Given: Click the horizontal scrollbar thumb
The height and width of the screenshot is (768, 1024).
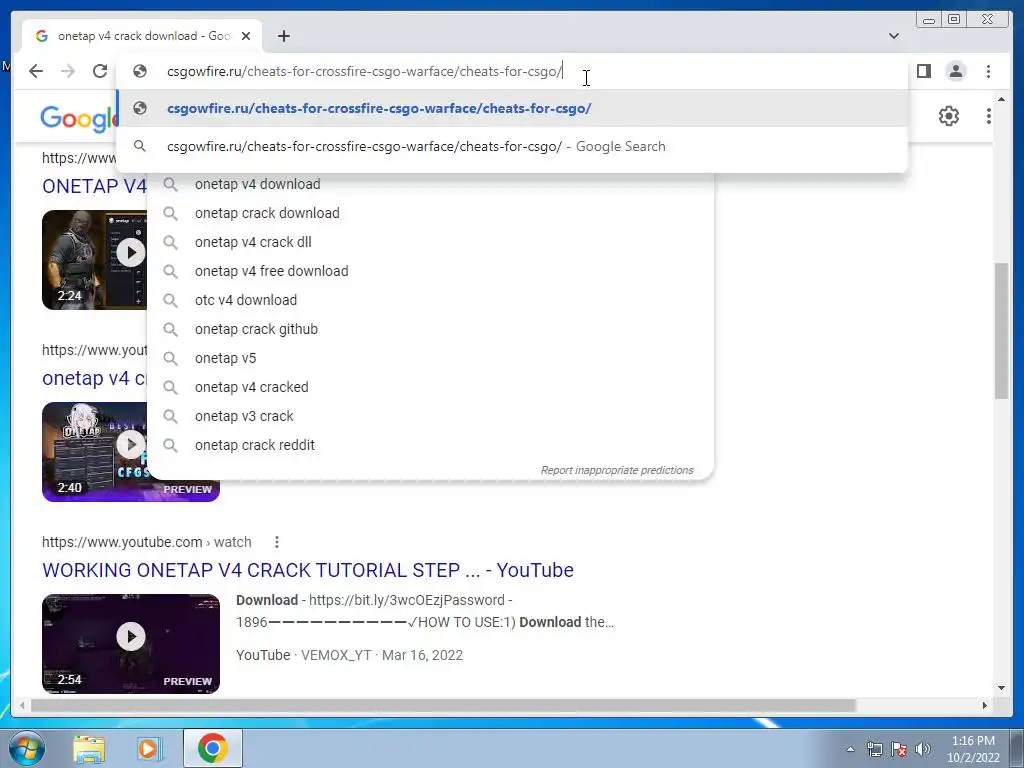Looking at the screenshot, I should point(443,705).
